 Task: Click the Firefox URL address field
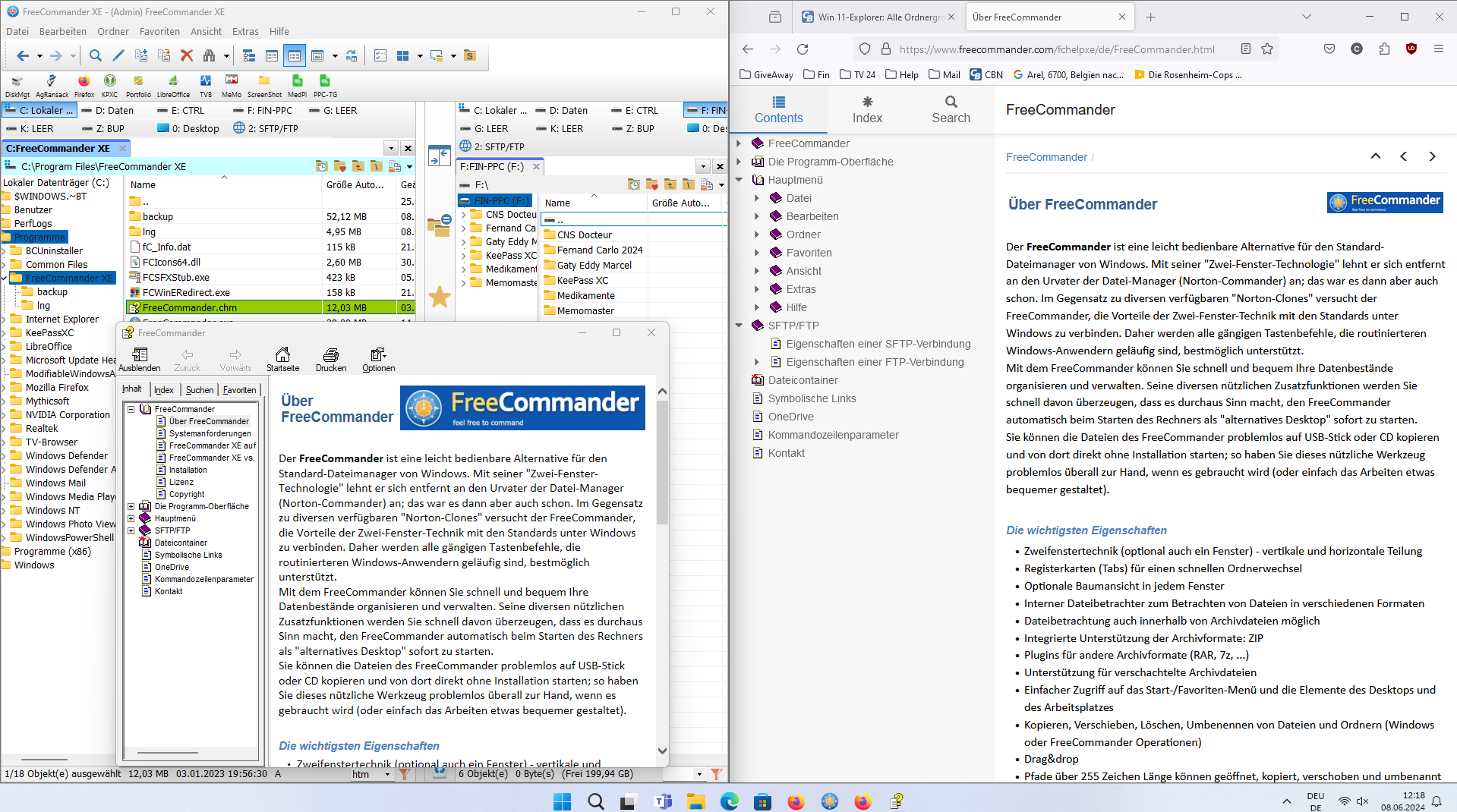click(x=1057, y=49)
